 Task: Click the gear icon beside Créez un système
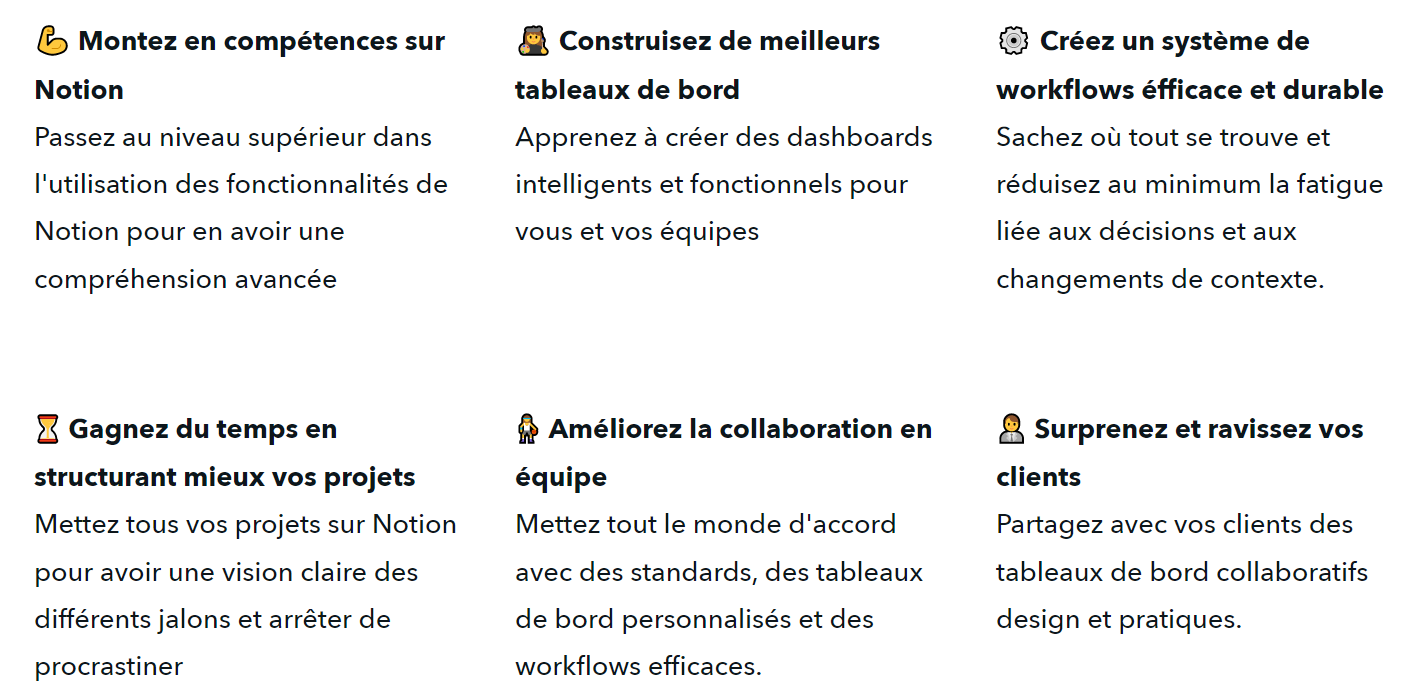pos(1013,41)
